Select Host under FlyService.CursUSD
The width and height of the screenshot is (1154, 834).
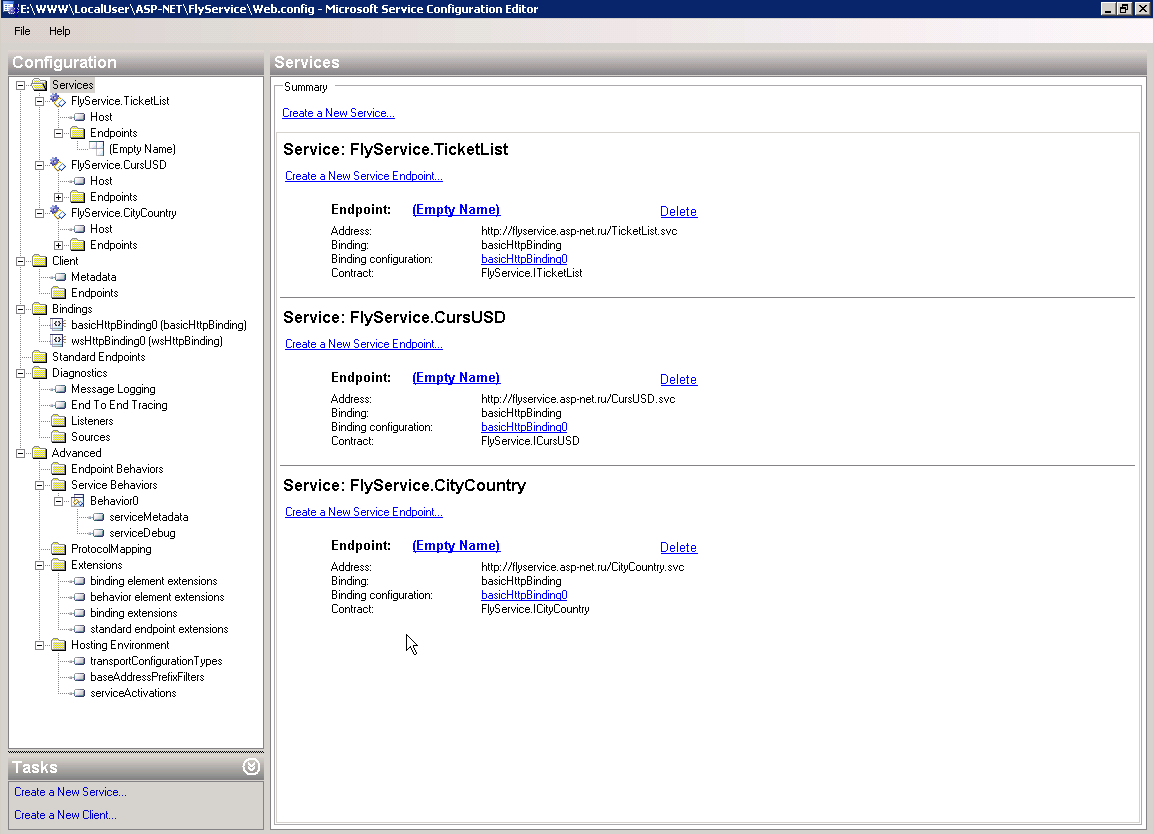(x=102, y=181)
